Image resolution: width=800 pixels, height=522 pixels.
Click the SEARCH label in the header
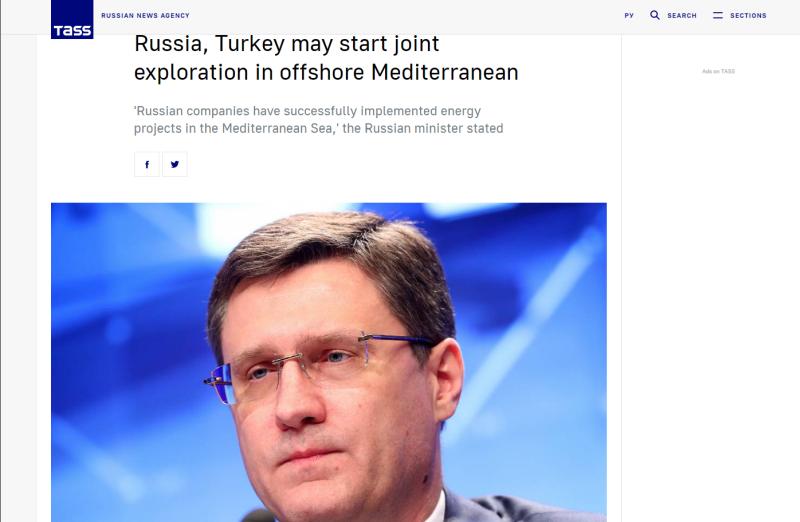(682, 16)
